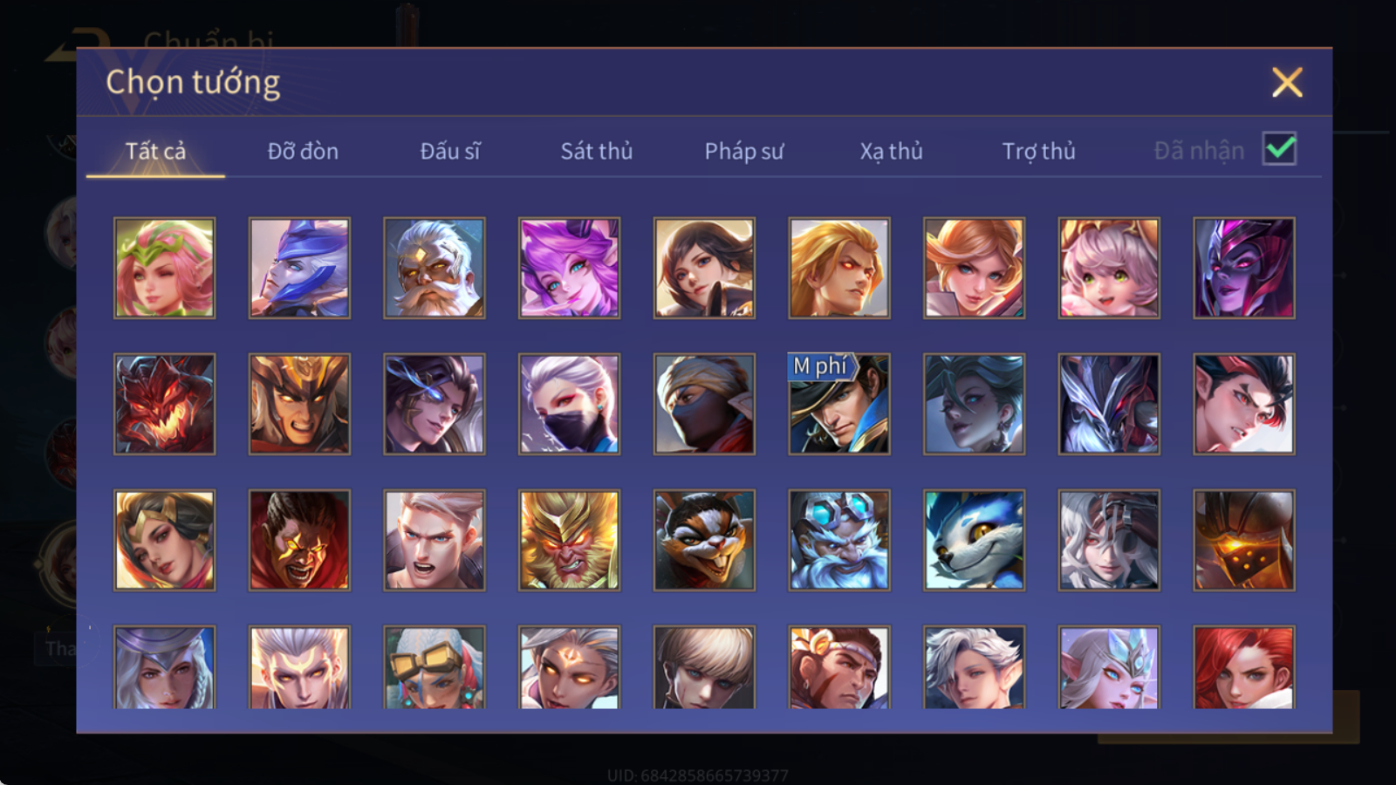Screen dimensions: 1396x785
Task: Pick the golden monkey king hero
Action: pos(569,540)
